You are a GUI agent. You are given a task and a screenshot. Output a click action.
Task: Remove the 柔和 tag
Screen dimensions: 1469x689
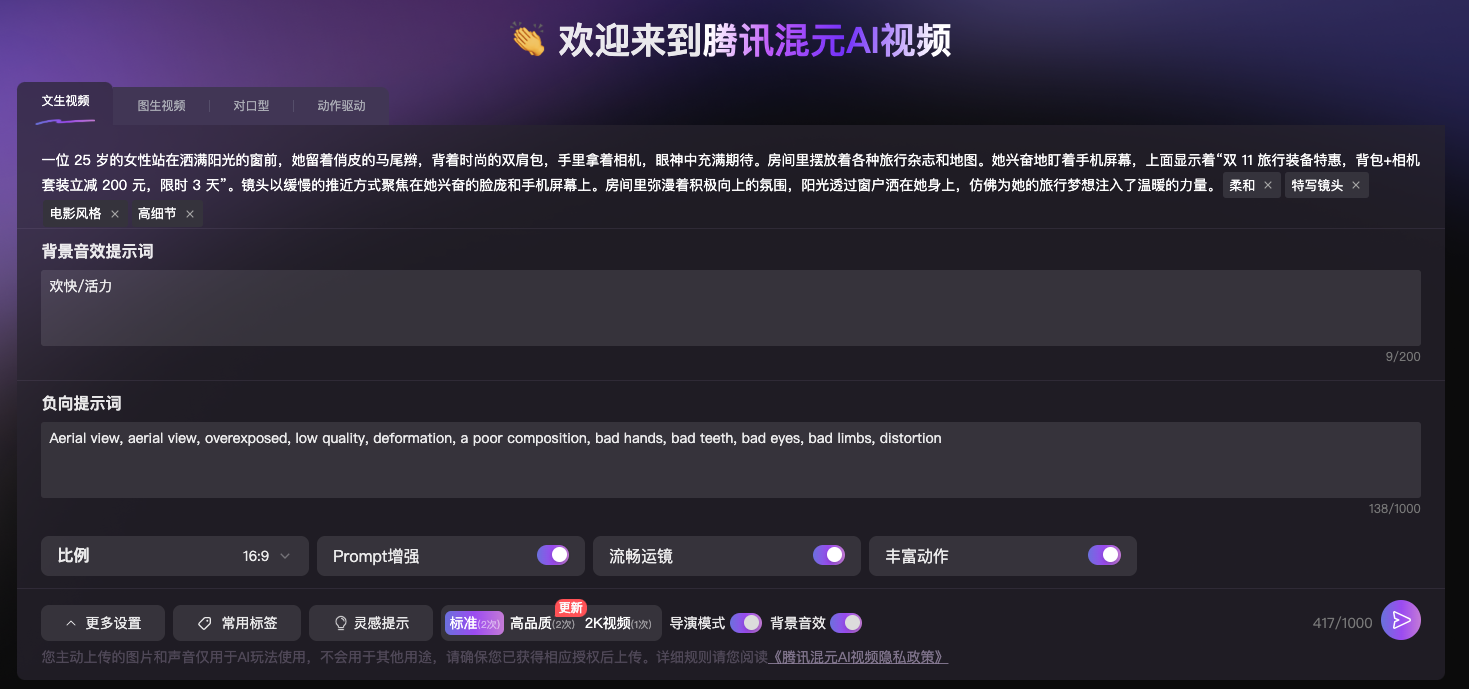tap(1268, 185)
